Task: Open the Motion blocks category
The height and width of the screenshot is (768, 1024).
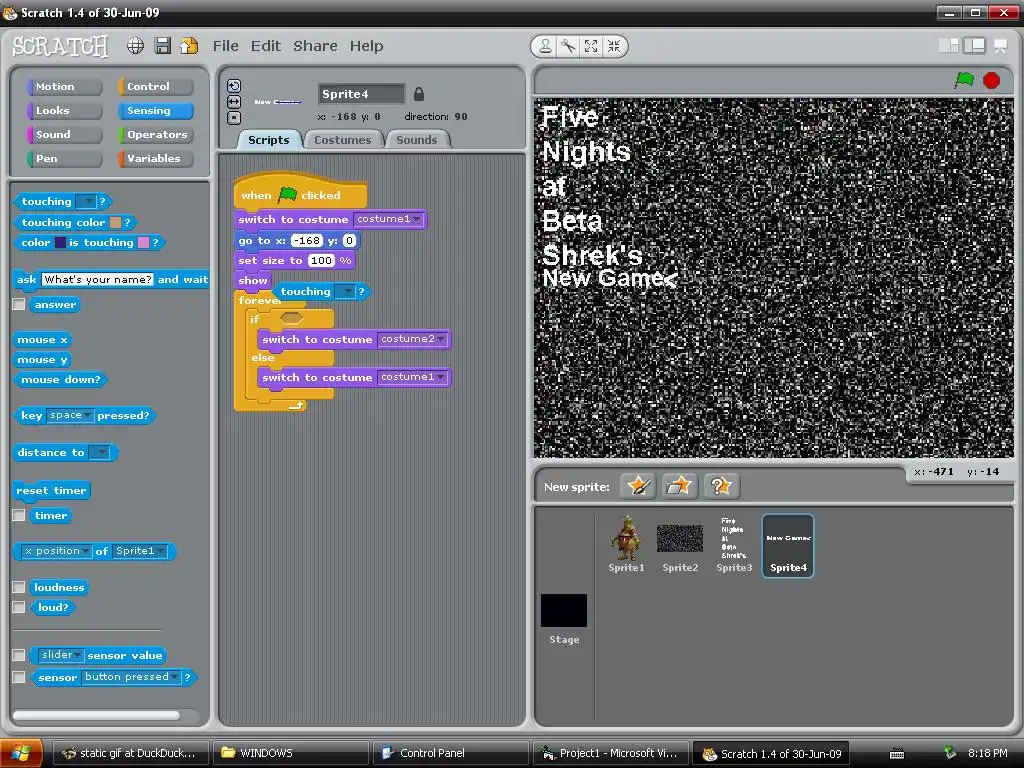Action: click(x=64, y=86)
